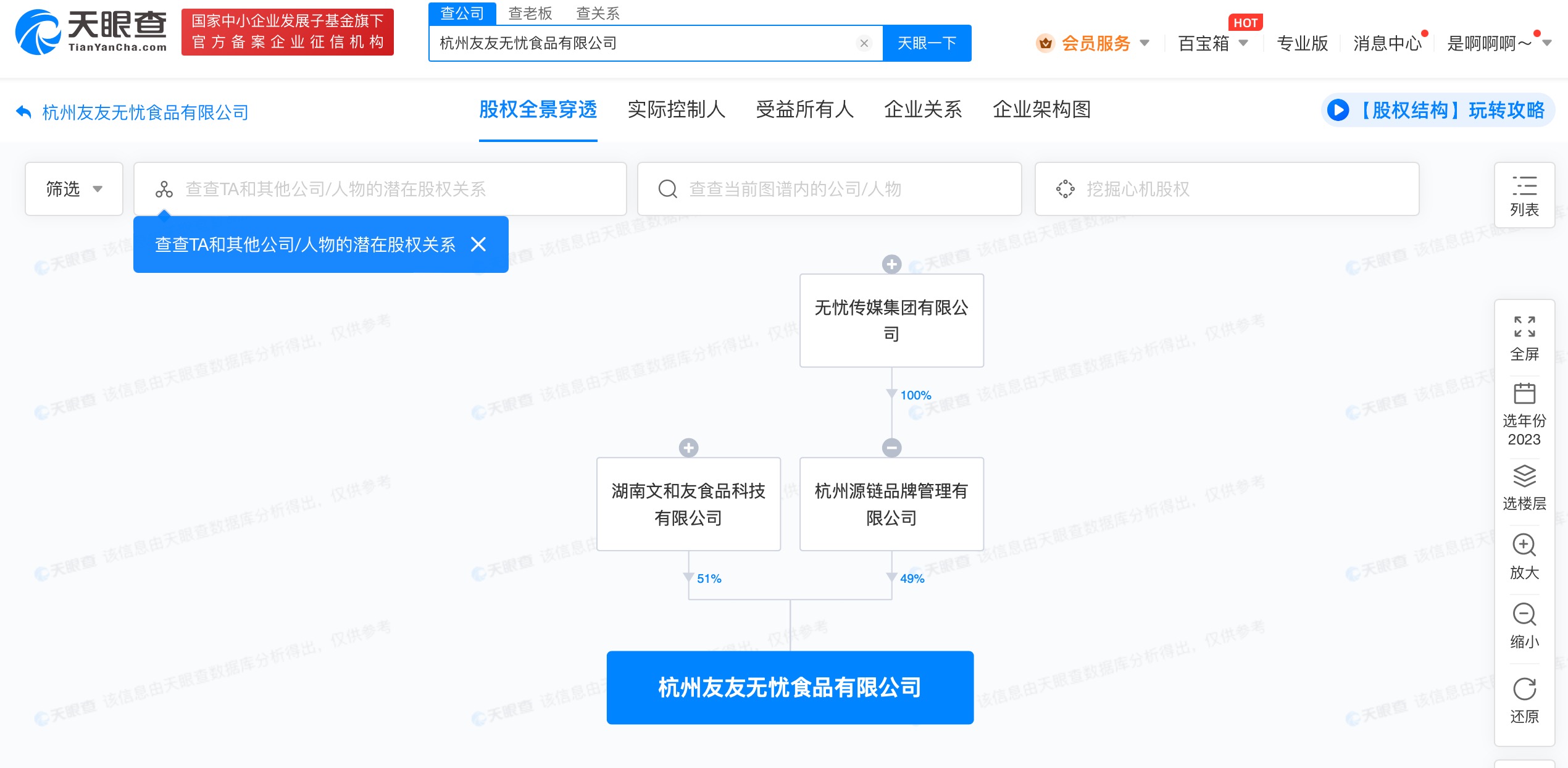Open the 专业版 link

click(x=1302, y=43)
